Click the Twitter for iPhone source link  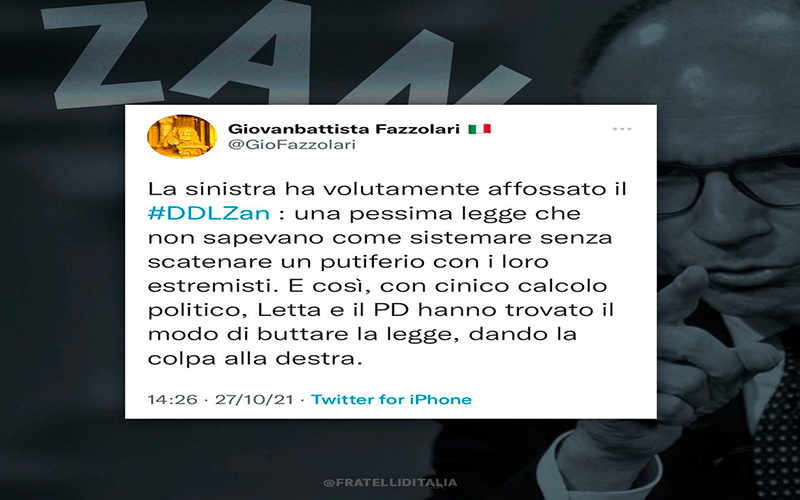point(391,399)
